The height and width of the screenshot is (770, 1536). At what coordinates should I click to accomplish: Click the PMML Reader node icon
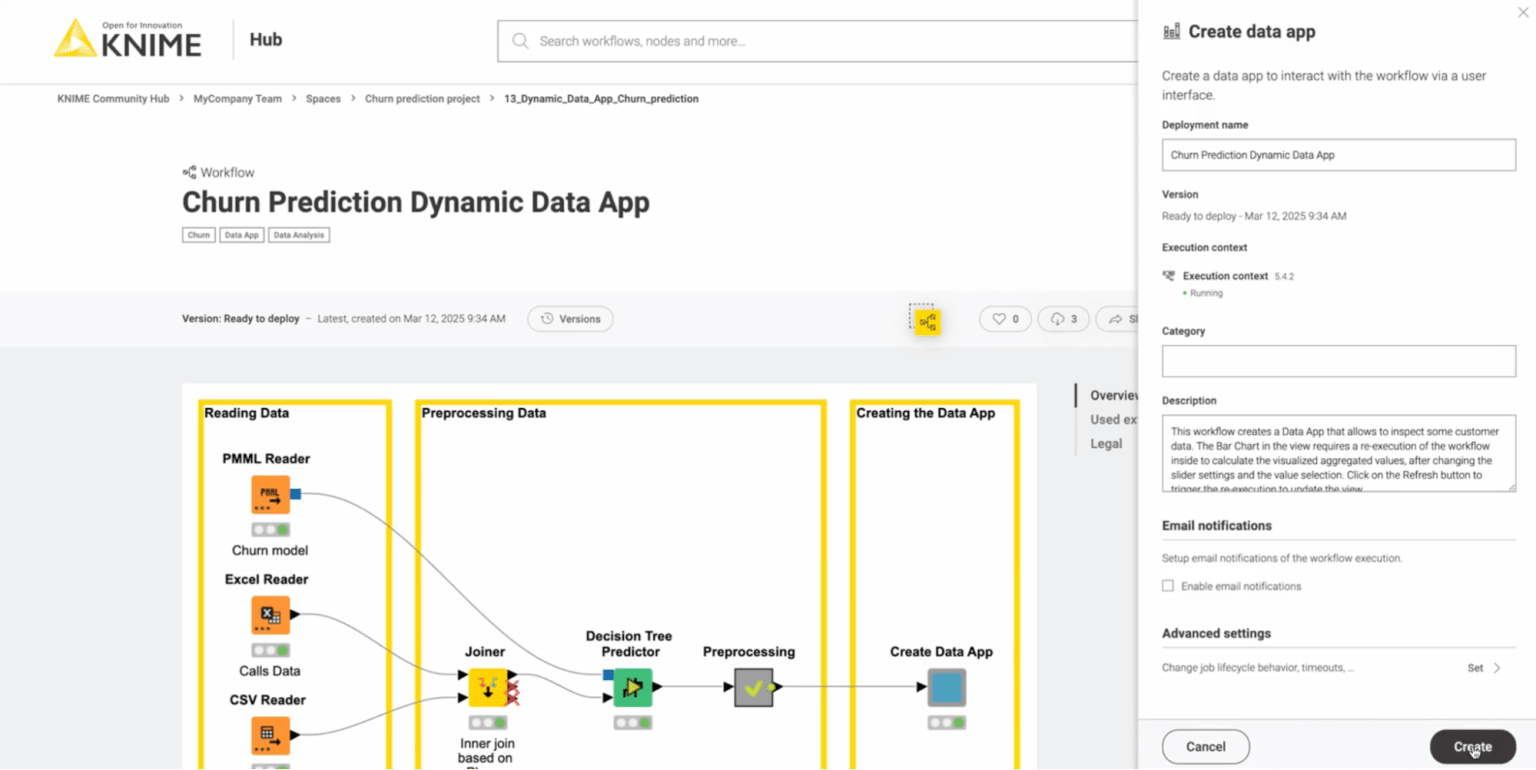coord(270,494)
